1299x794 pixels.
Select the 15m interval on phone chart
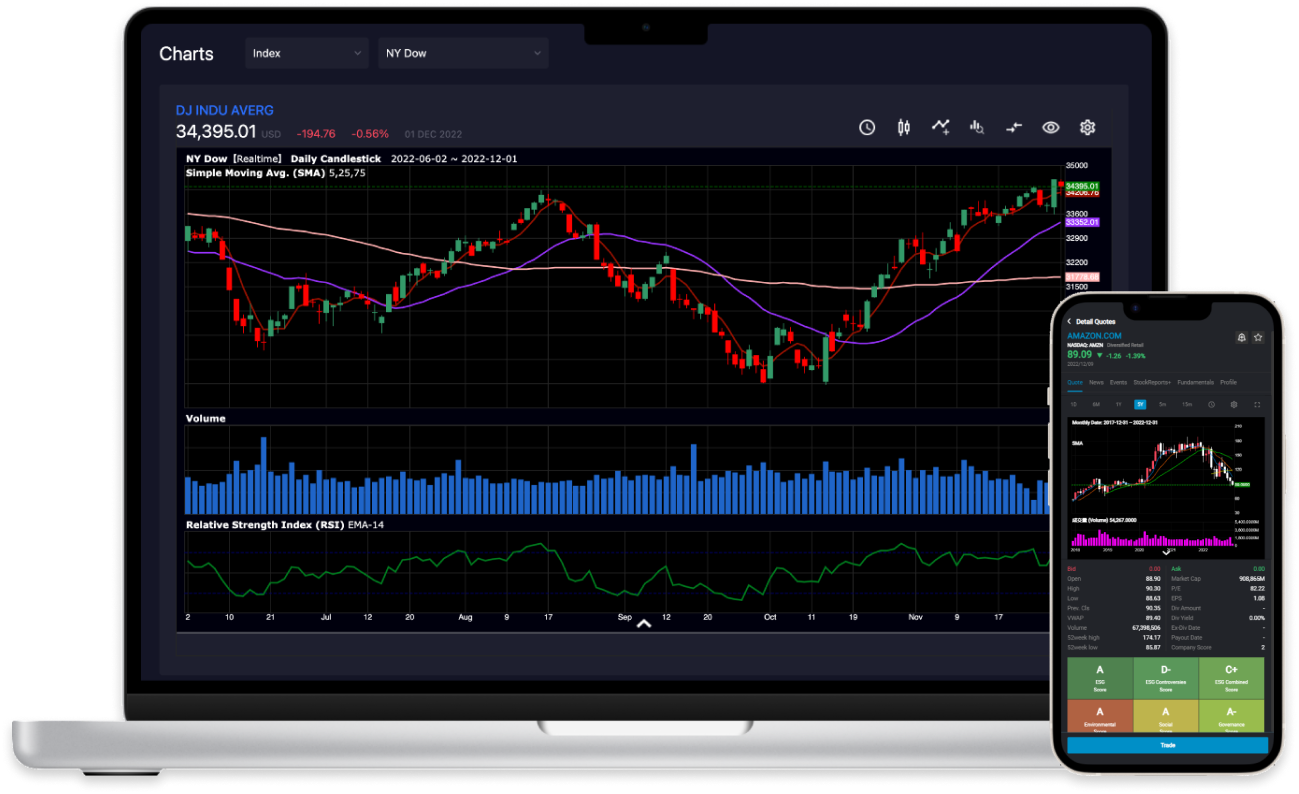click(1187, 404)
